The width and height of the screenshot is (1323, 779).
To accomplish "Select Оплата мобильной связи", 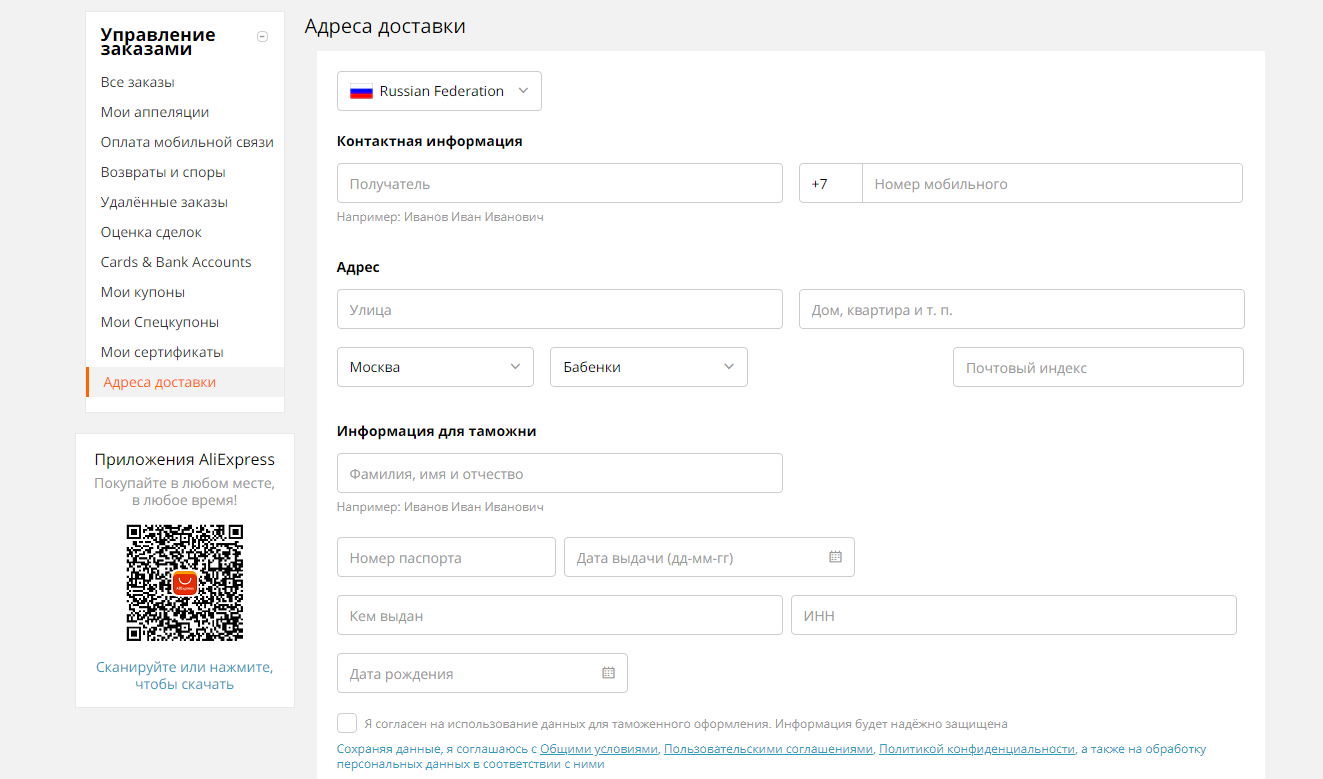I will (x=187, y=142).
